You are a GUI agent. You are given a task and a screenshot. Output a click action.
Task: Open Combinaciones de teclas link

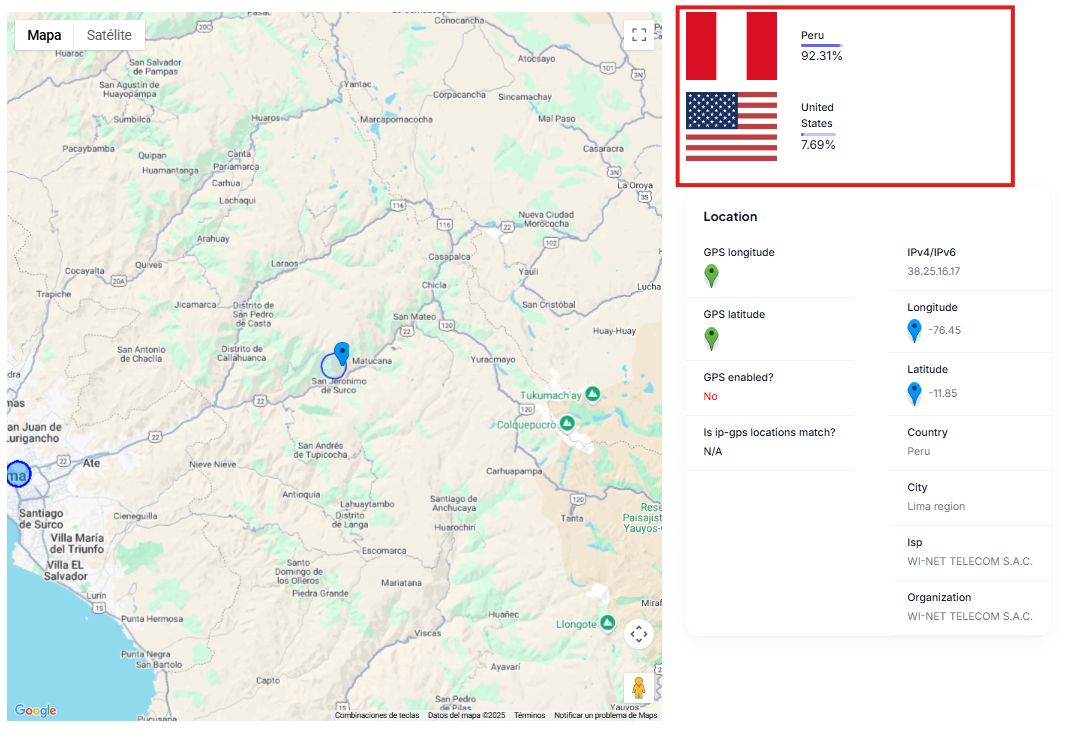pyautogui.click(x=377, y=715)
